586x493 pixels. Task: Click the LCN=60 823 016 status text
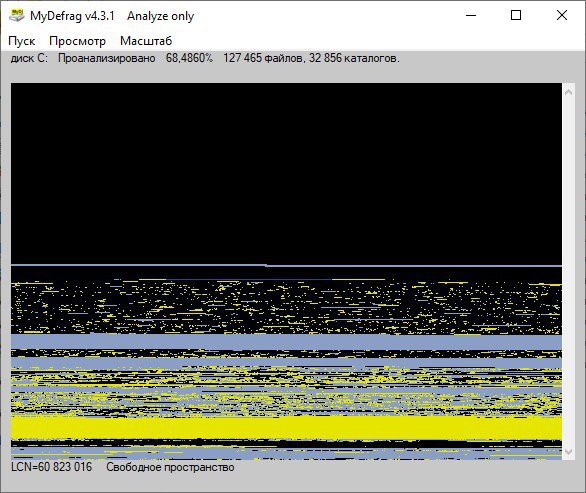(x=51, y=467)
